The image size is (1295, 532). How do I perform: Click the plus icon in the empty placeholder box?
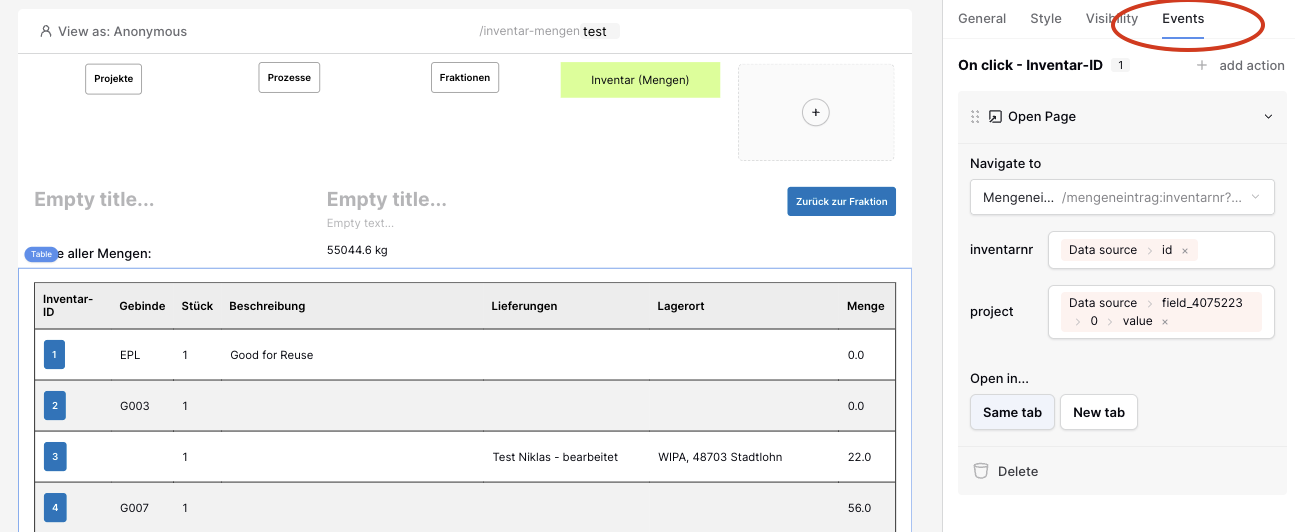coord(816,113)
